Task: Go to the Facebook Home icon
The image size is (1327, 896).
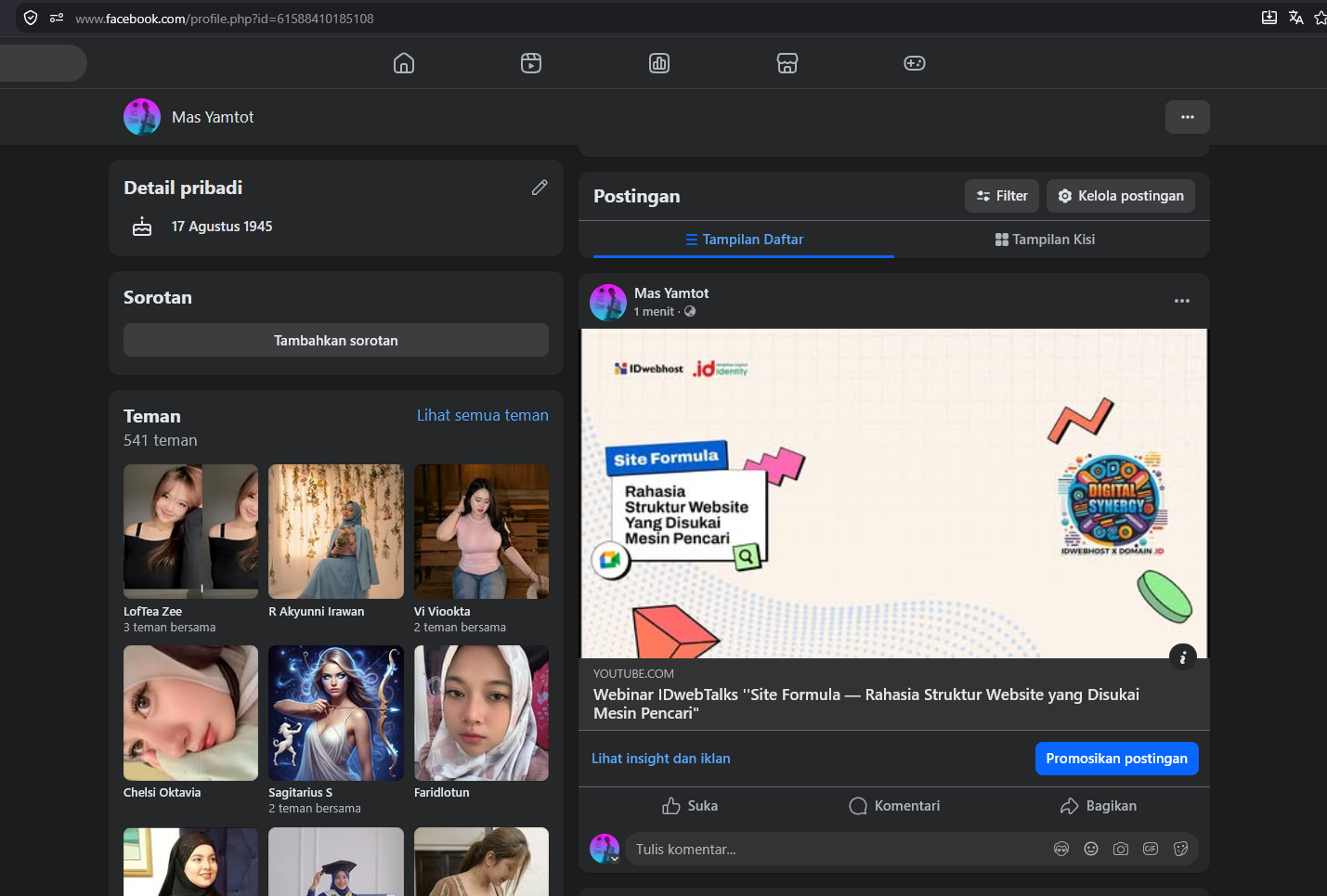Action: 404,63
